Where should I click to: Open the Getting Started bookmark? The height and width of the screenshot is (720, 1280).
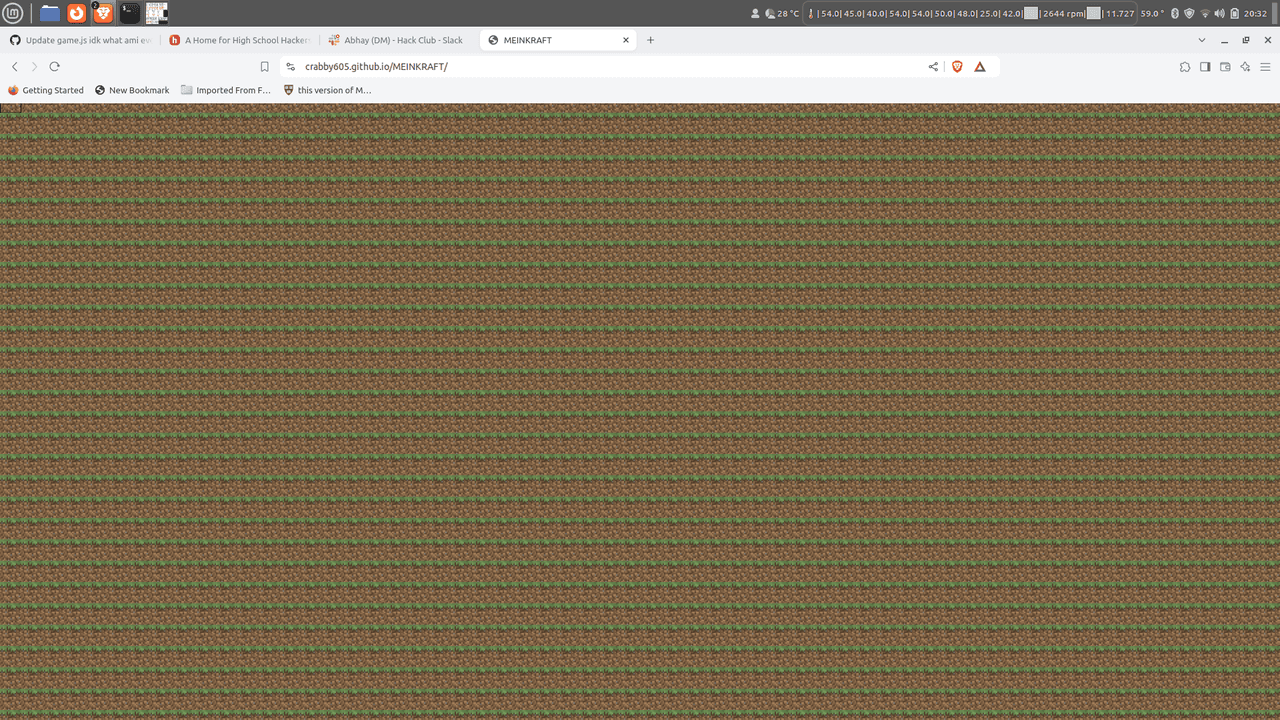coord(46,90)
